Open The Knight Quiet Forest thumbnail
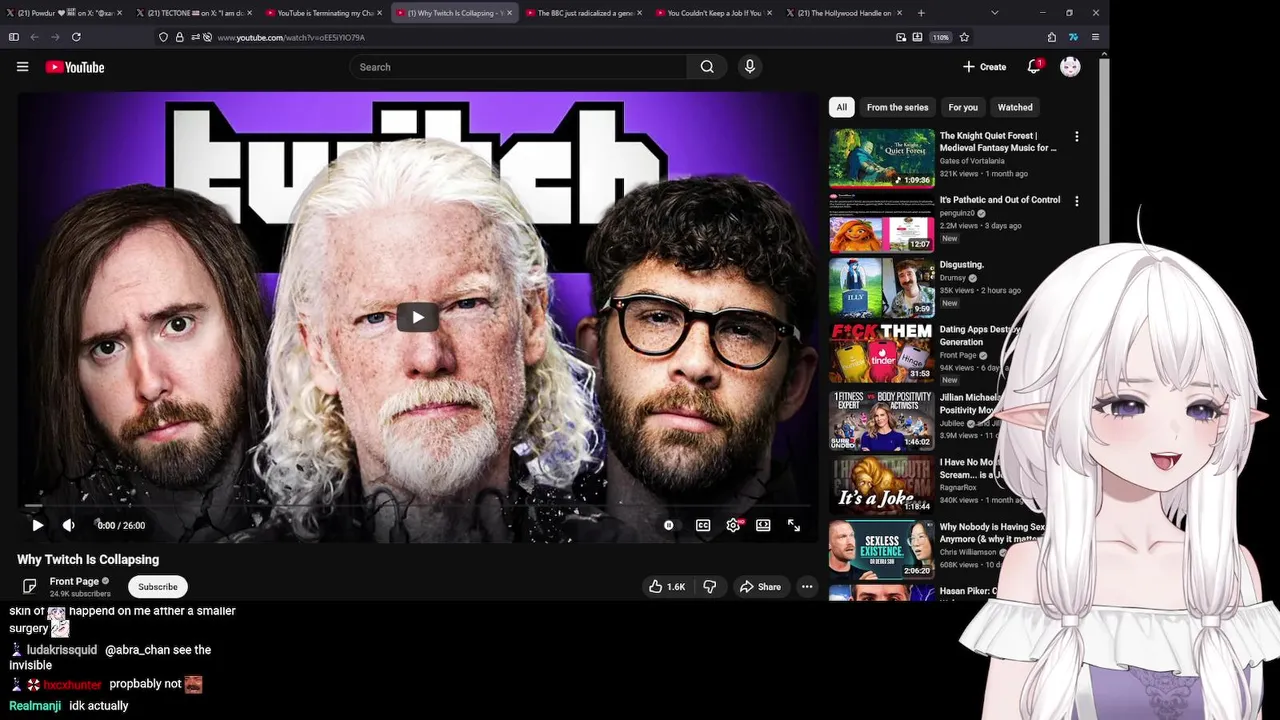 881,158
